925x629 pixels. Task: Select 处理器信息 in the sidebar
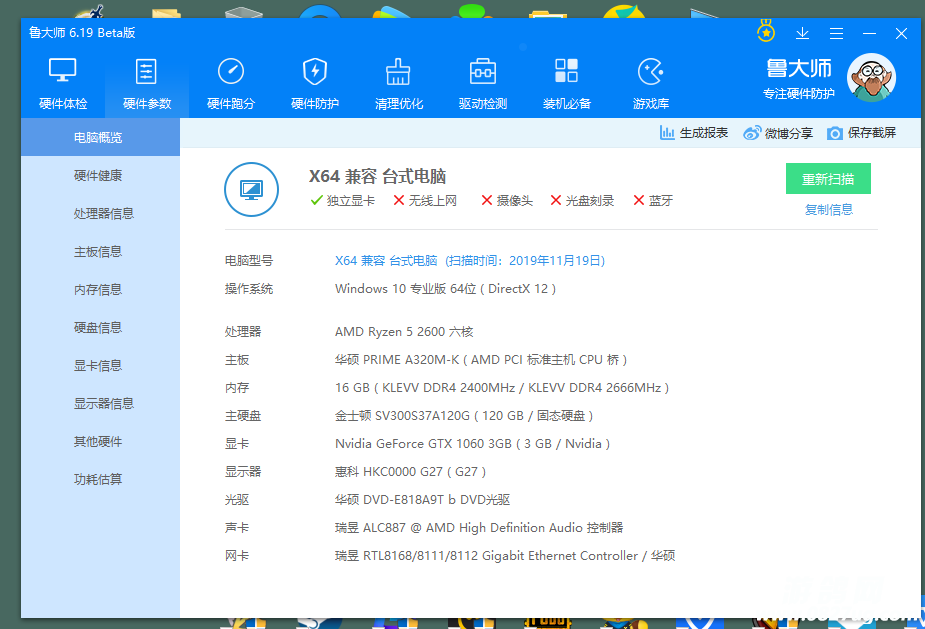(x=103, y=214)
